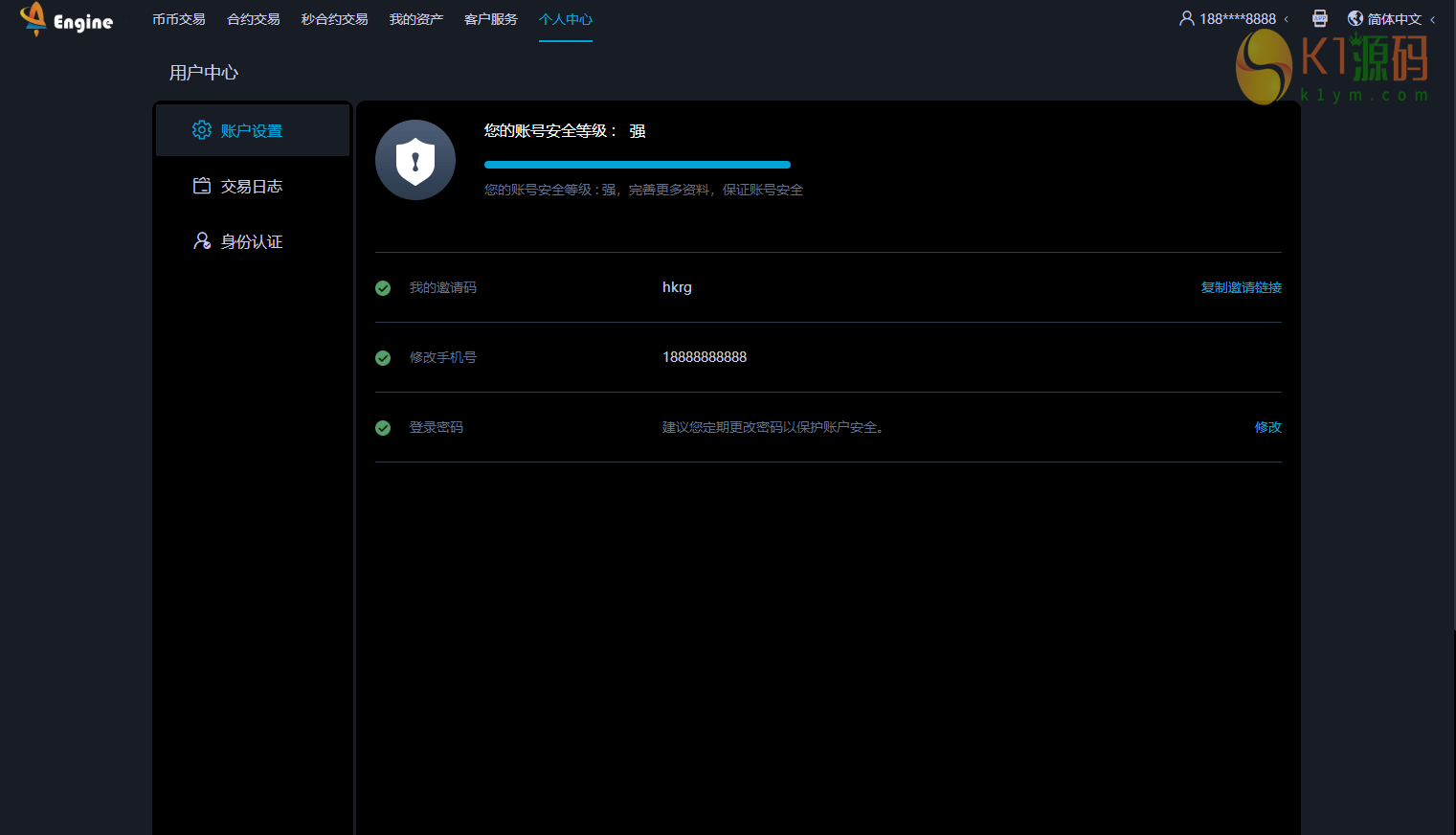
Task: Open the 币币交易 menu
Action: pos(179,19)
